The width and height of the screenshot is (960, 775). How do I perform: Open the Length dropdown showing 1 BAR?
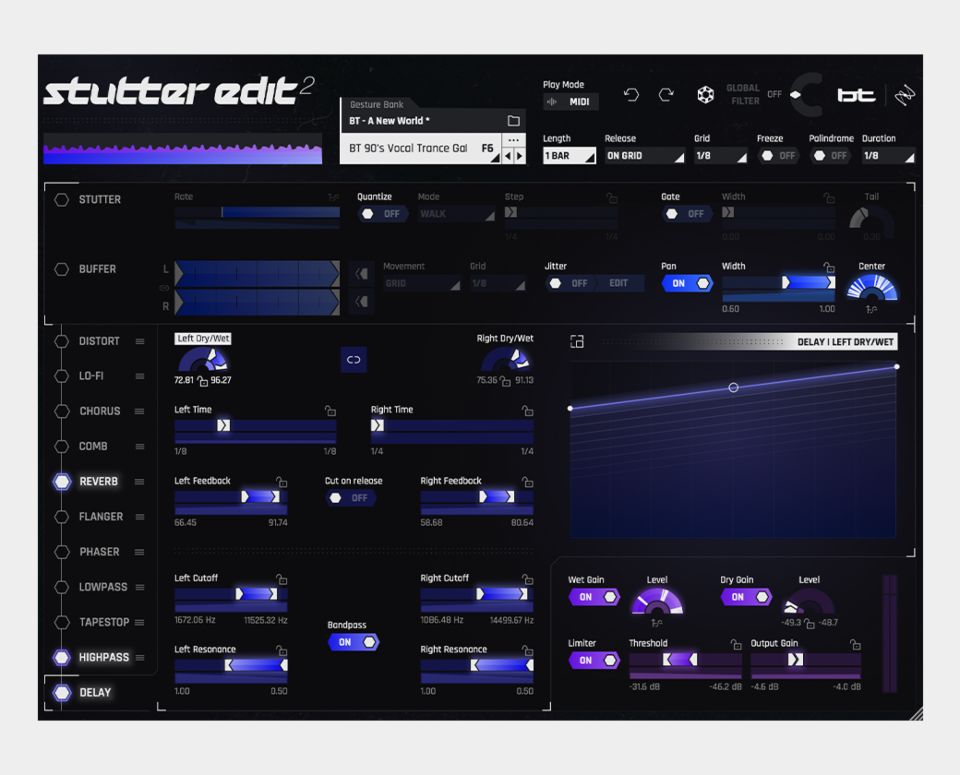[569, 156]
